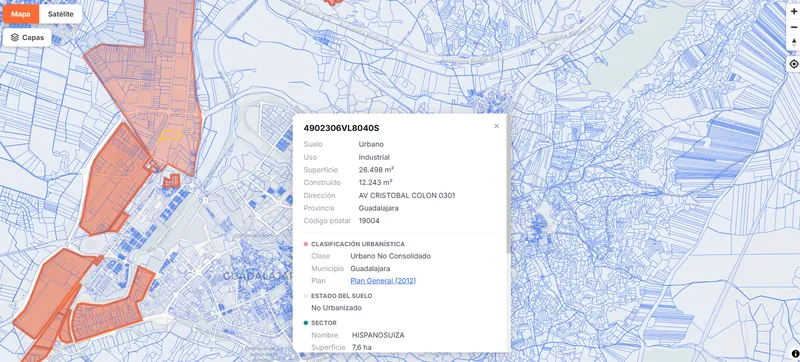
Task: Click the Código postal label
Action: 327,221
